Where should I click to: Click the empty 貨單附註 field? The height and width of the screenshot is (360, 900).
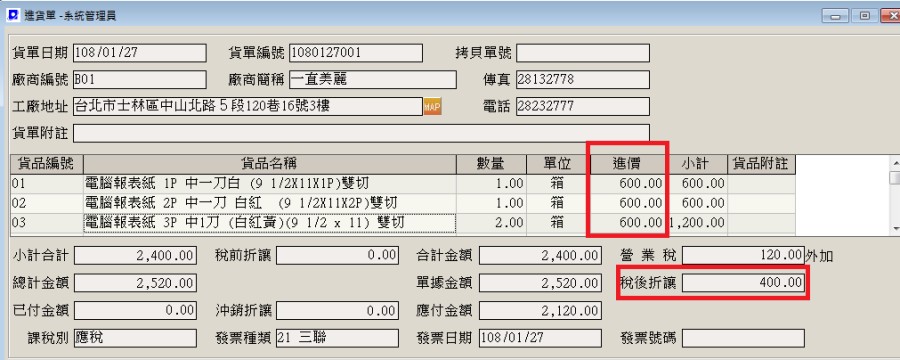pyautogui.click(x=361, y=133)
